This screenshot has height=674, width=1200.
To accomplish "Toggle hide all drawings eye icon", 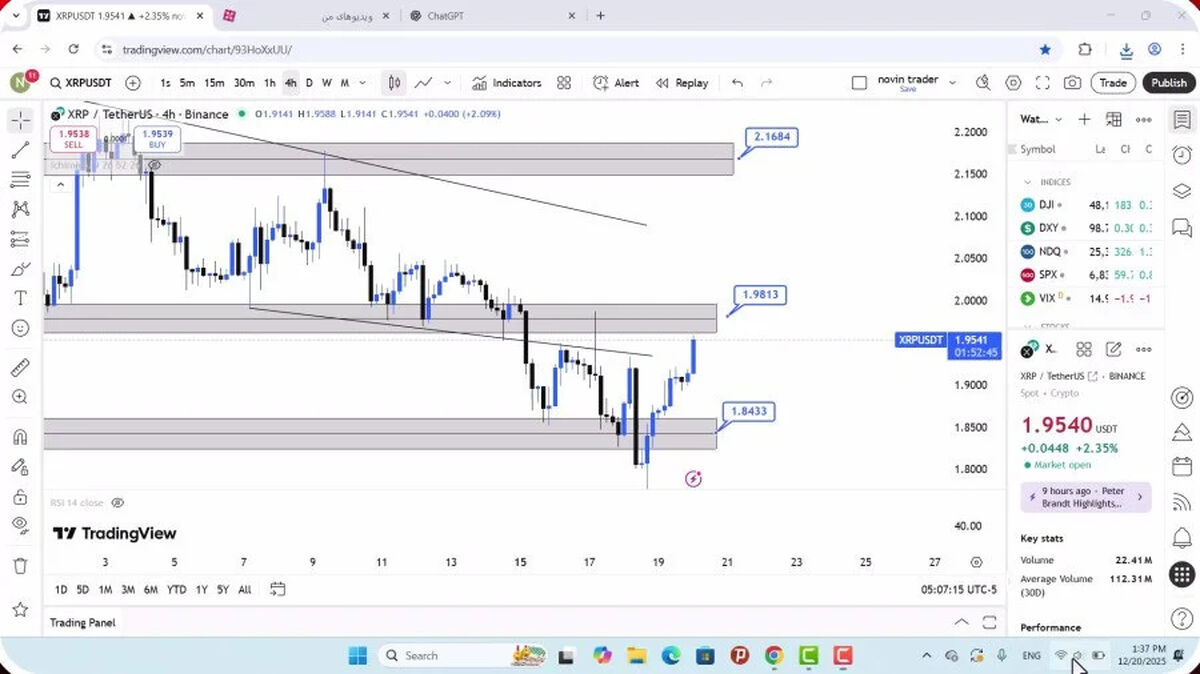I will [x=20, y=525].
